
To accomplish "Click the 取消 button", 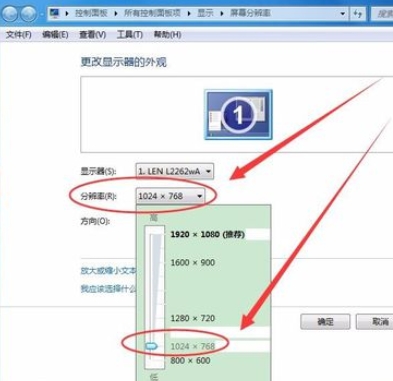I will click(374, 322).
